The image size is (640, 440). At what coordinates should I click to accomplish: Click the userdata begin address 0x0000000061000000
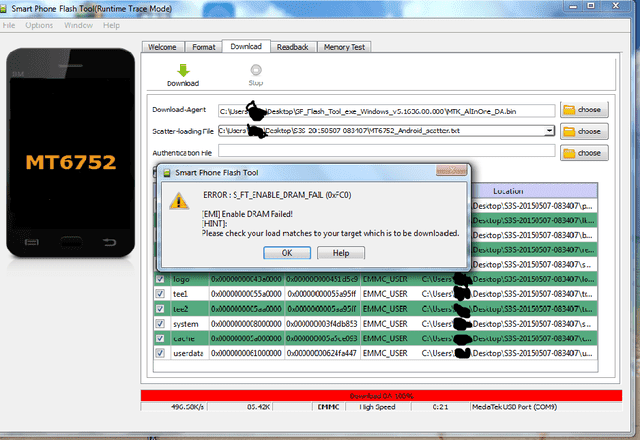[x=247, y=353]
